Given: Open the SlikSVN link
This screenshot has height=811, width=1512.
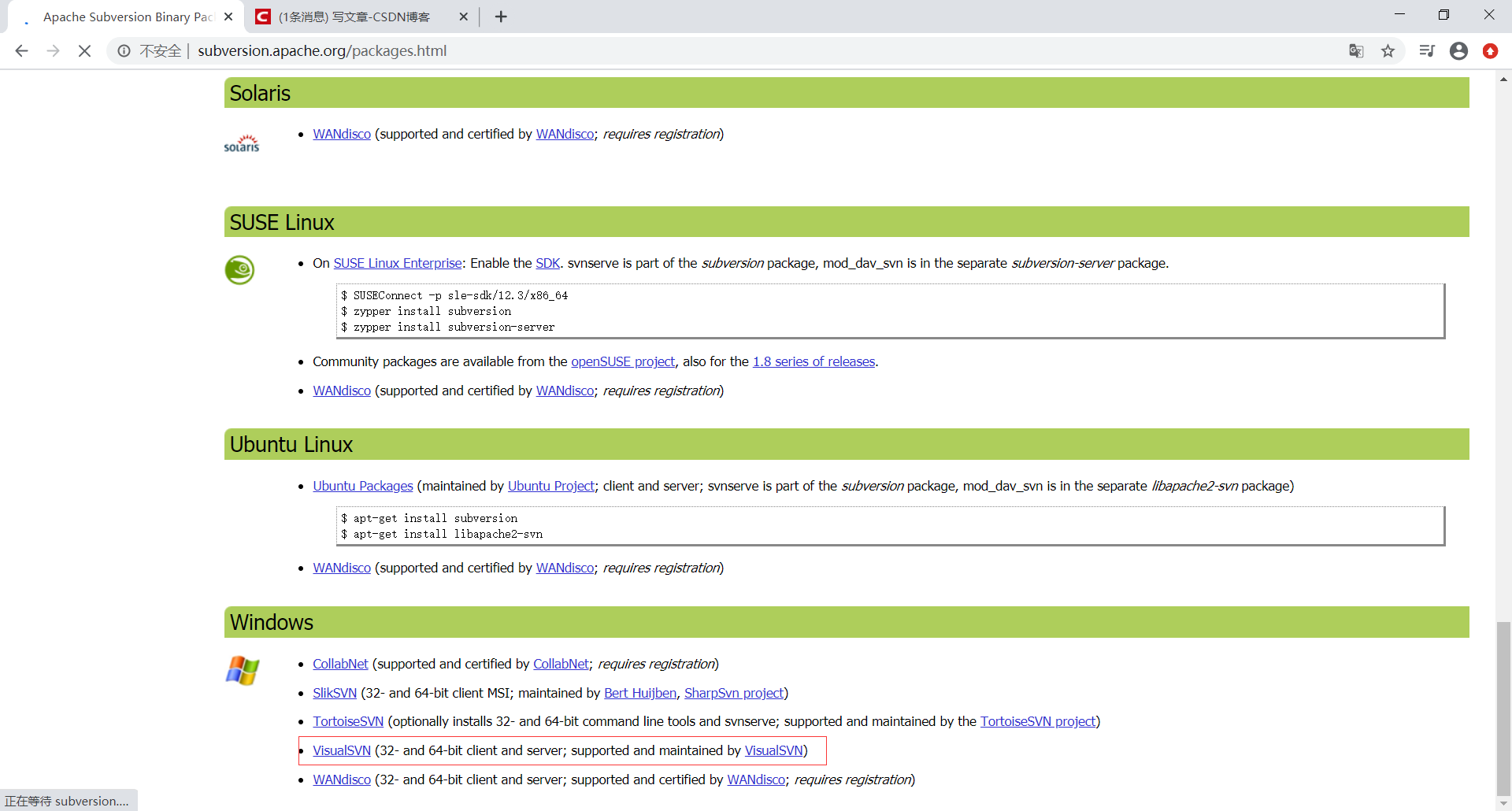Looking at the screenshot, I should coord(334,693).
